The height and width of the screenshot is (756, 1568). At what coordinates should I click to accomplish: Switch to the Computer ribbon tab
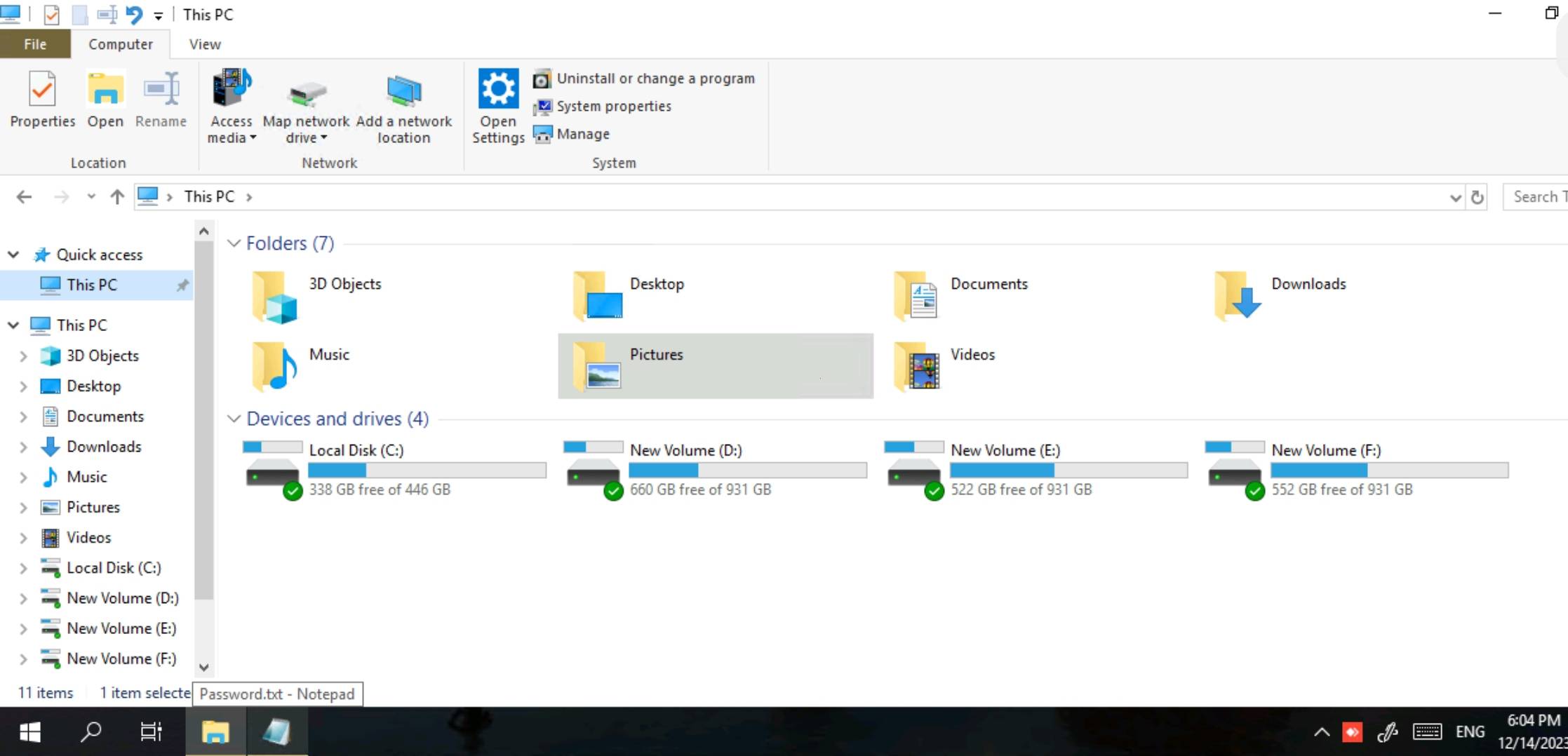point(121,44)
